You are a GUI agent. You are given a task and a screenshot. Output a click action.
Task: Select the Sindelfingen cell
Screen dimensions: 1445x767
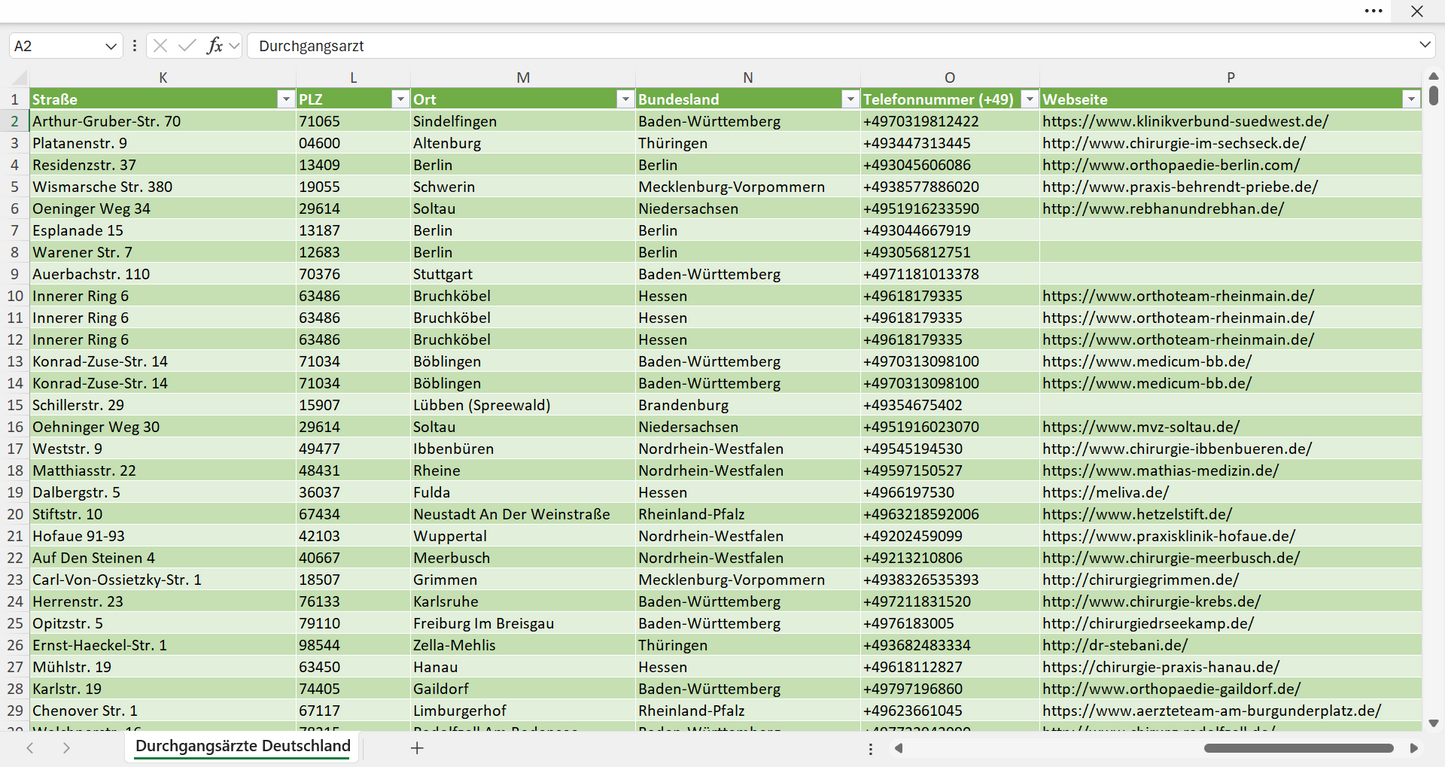523,121
